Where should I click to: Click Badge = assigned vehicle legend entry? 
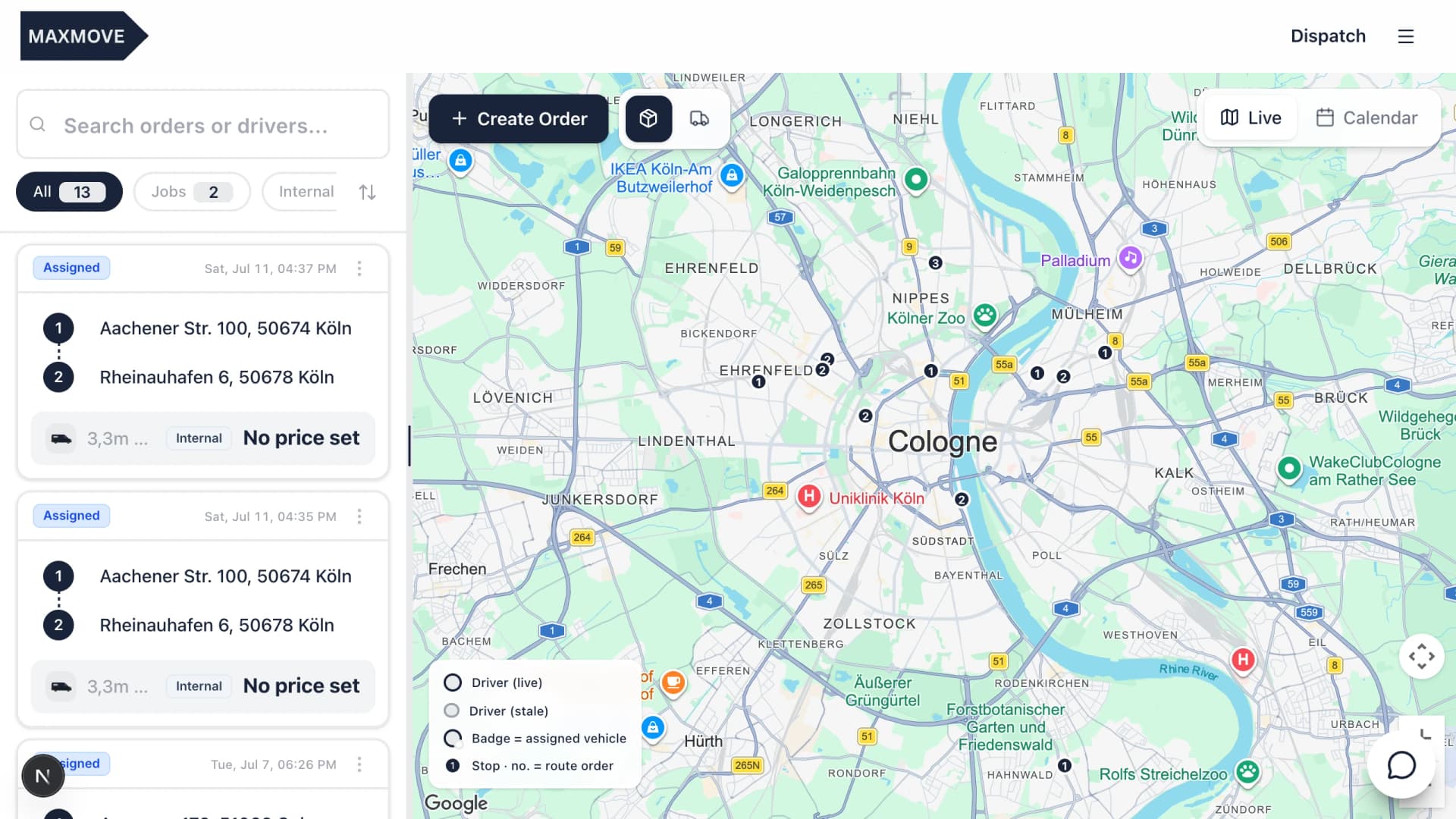[x=535, y=739]
